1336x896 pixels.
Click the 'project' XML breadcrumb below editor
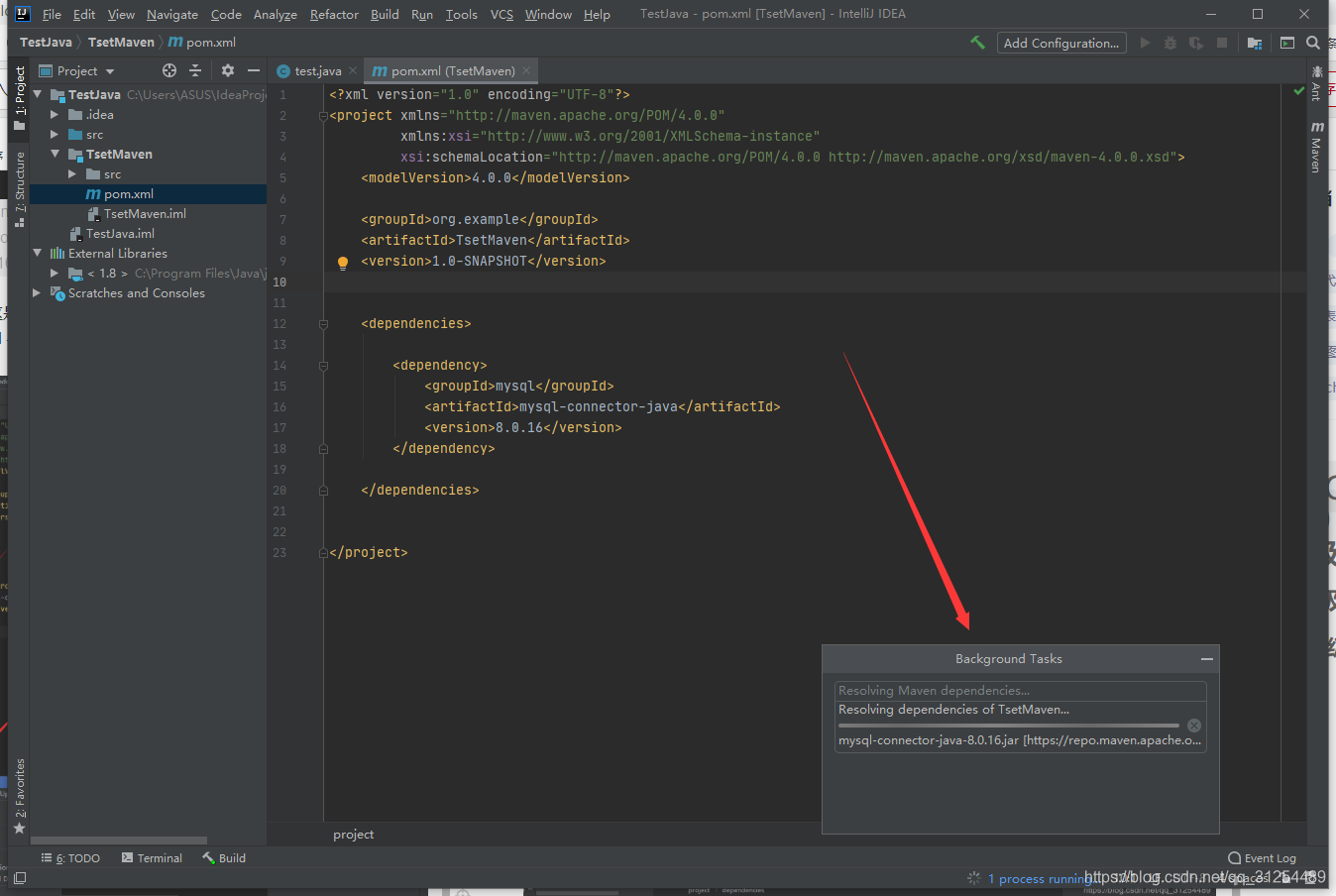pyautogui.click(x=354, y=835)
